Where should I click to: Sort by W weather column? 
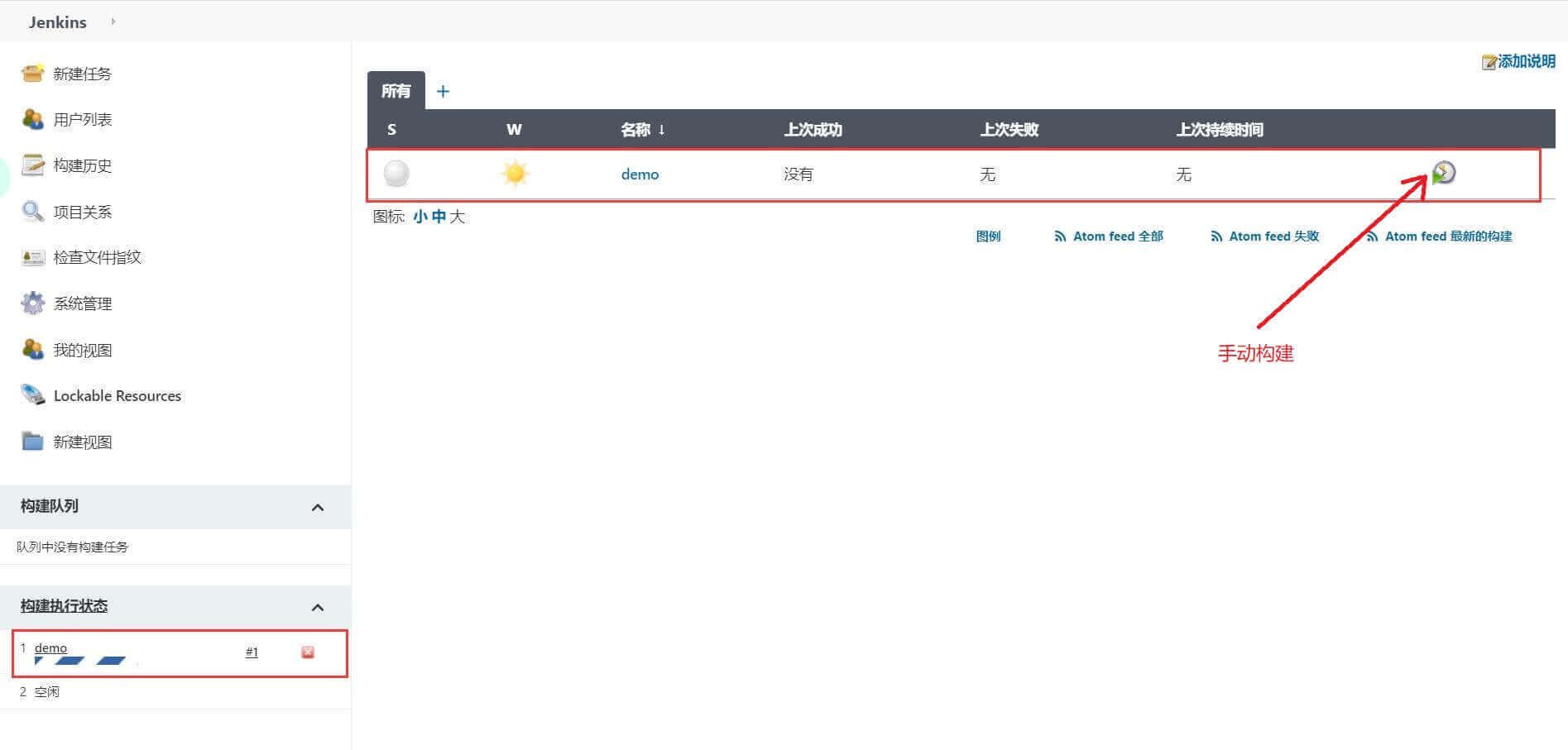514,130
